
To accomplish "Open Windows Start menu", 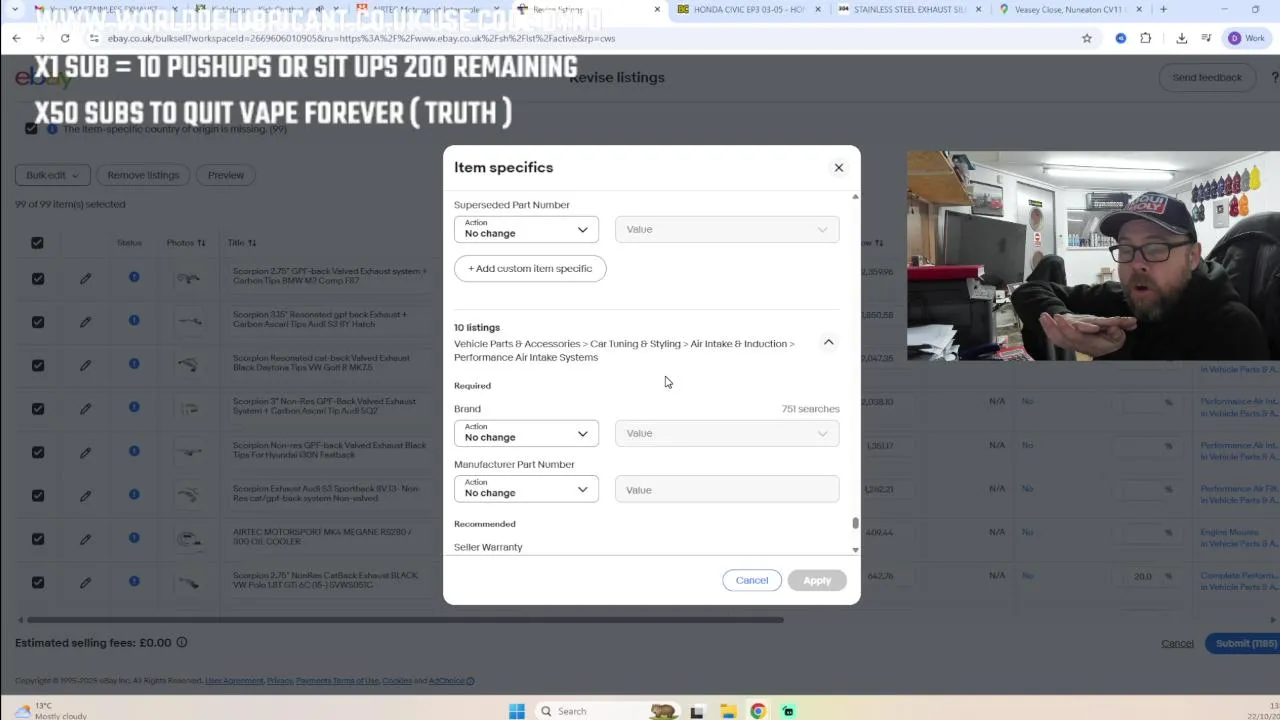I will pyautogui.click(x=517, y=711).
